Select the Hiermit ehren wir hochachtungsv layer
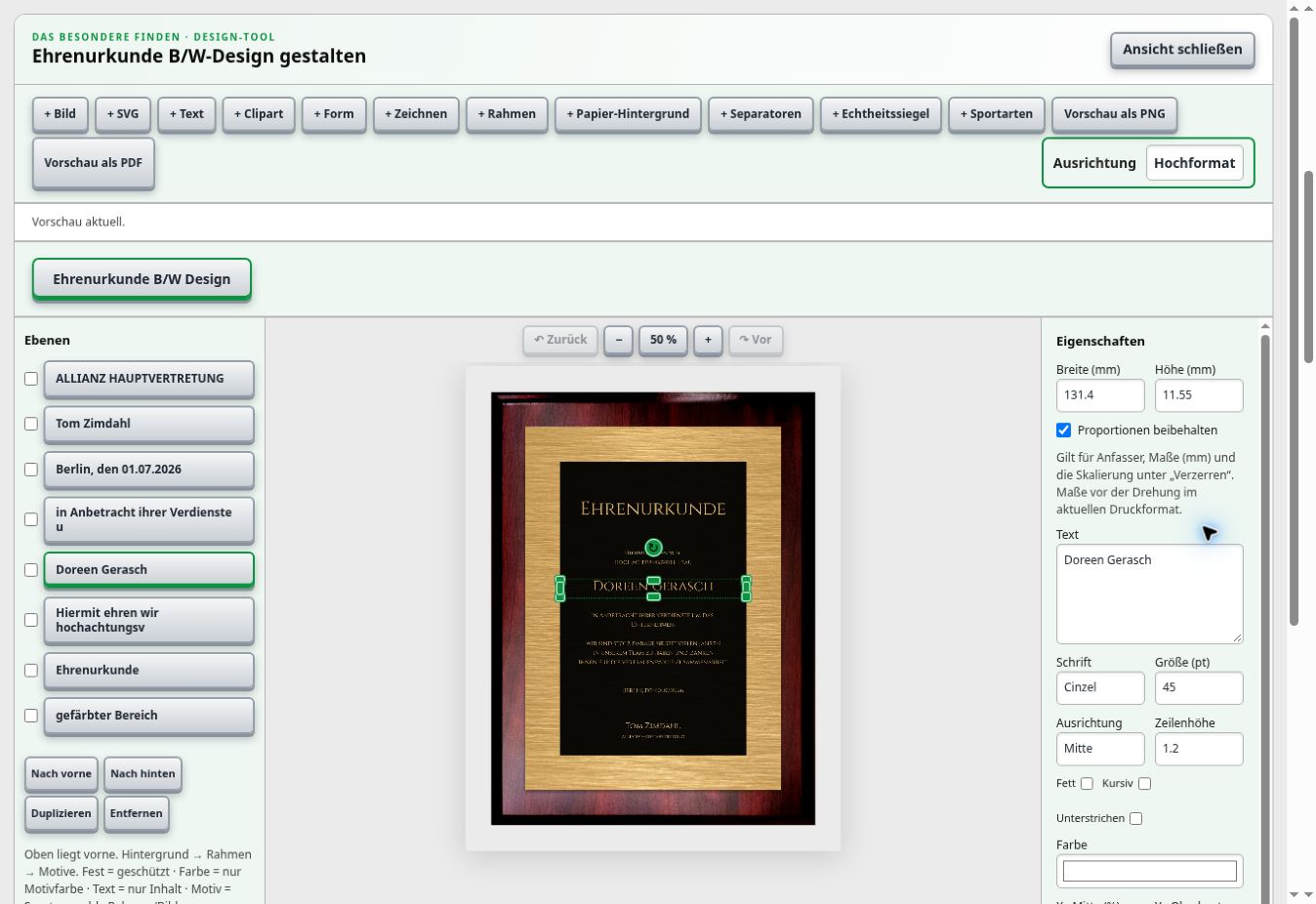1316x904 pixels. click(148, 620)
